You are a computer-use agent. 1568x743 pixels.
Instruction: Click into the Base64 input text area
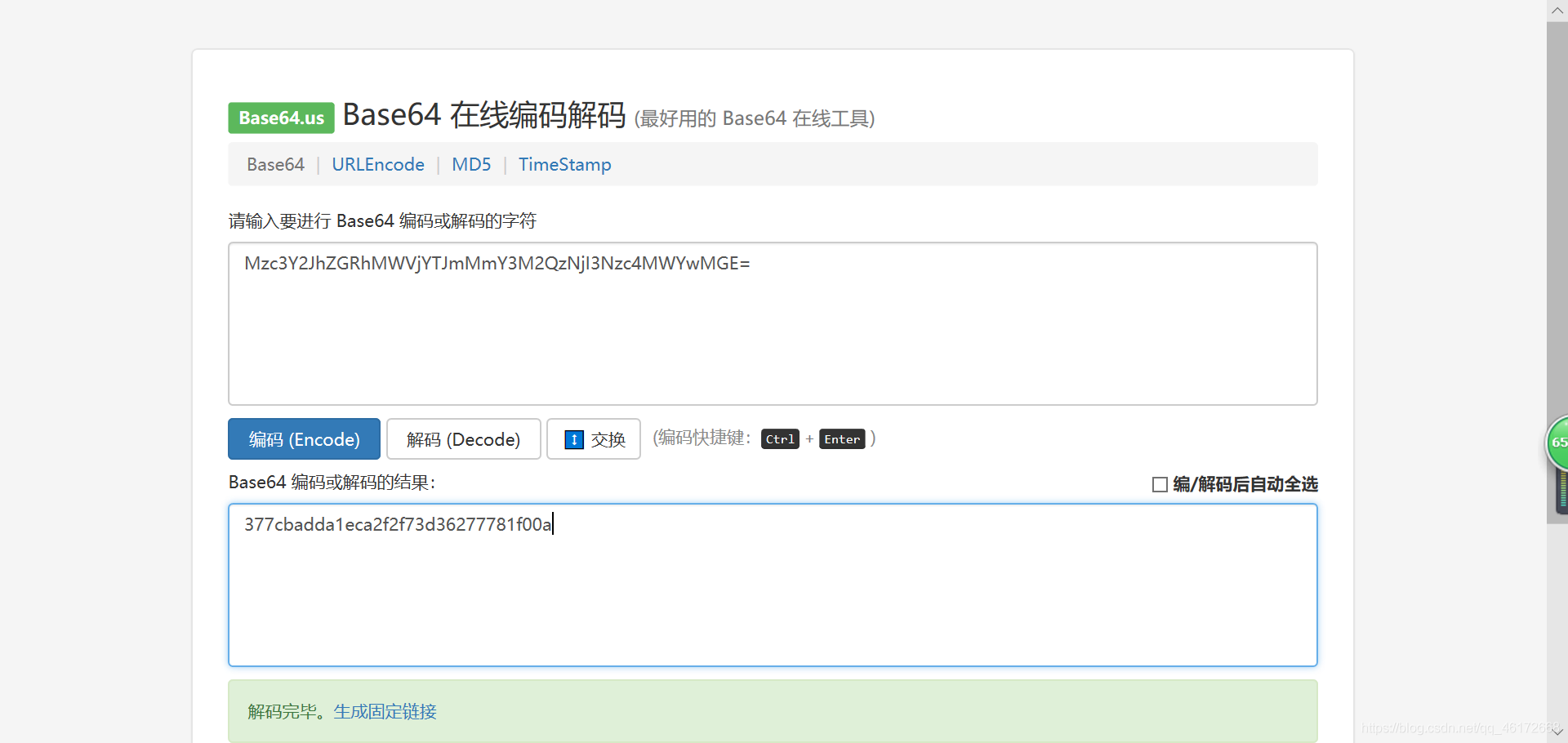(x=773, y=323)
